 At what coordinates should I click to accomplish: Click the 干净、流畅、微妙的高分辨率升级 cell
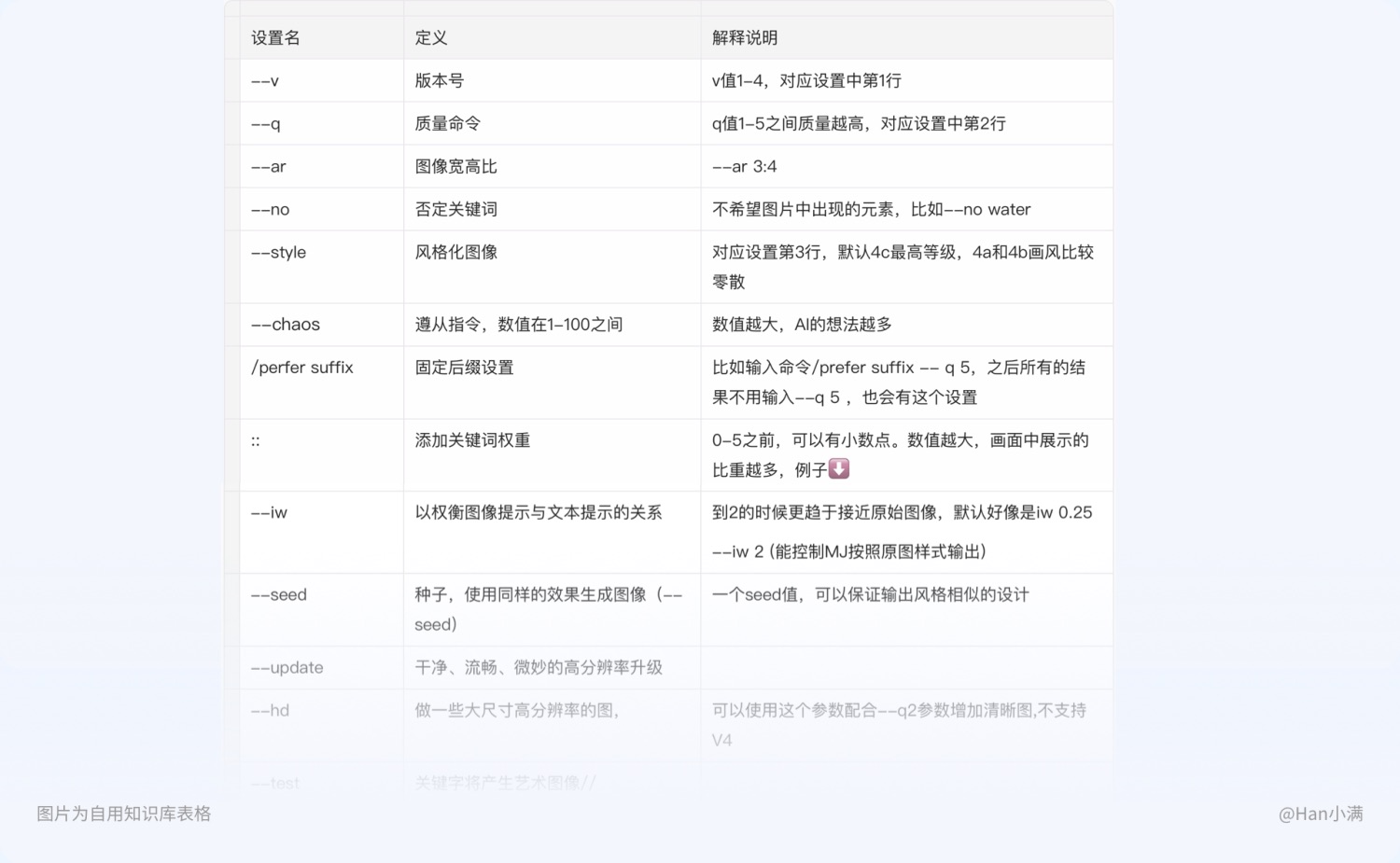(553, 668)
